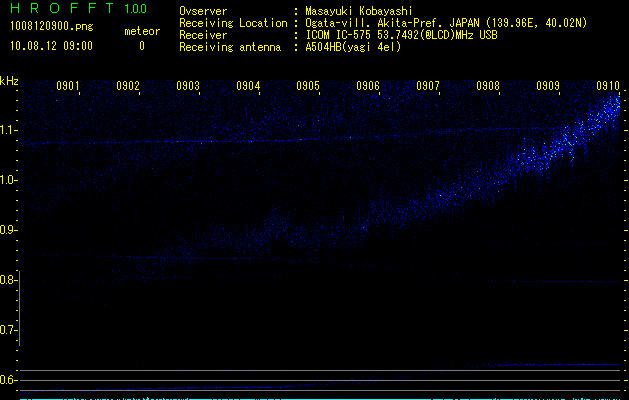Click the 0.7 frequency axis label
Image resolution: width=629 pixels, height=400 pixels.
click(x=8, y=330)
